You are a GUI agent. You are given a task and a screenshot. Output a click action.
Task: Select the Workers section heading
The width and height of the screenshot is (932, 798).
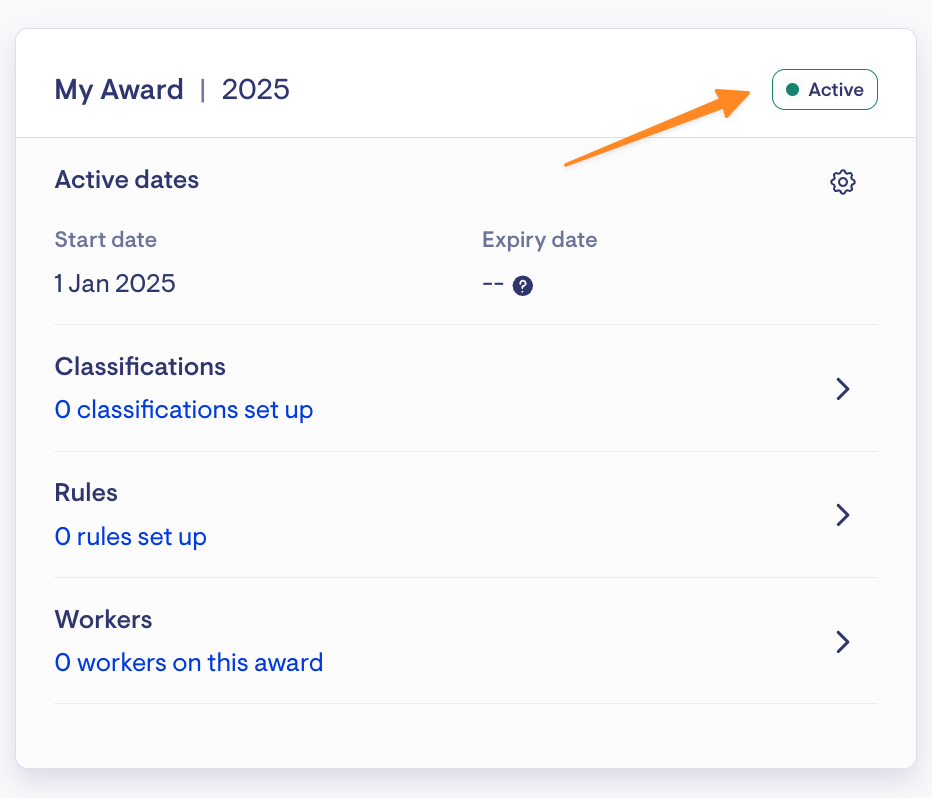[103, 619]
